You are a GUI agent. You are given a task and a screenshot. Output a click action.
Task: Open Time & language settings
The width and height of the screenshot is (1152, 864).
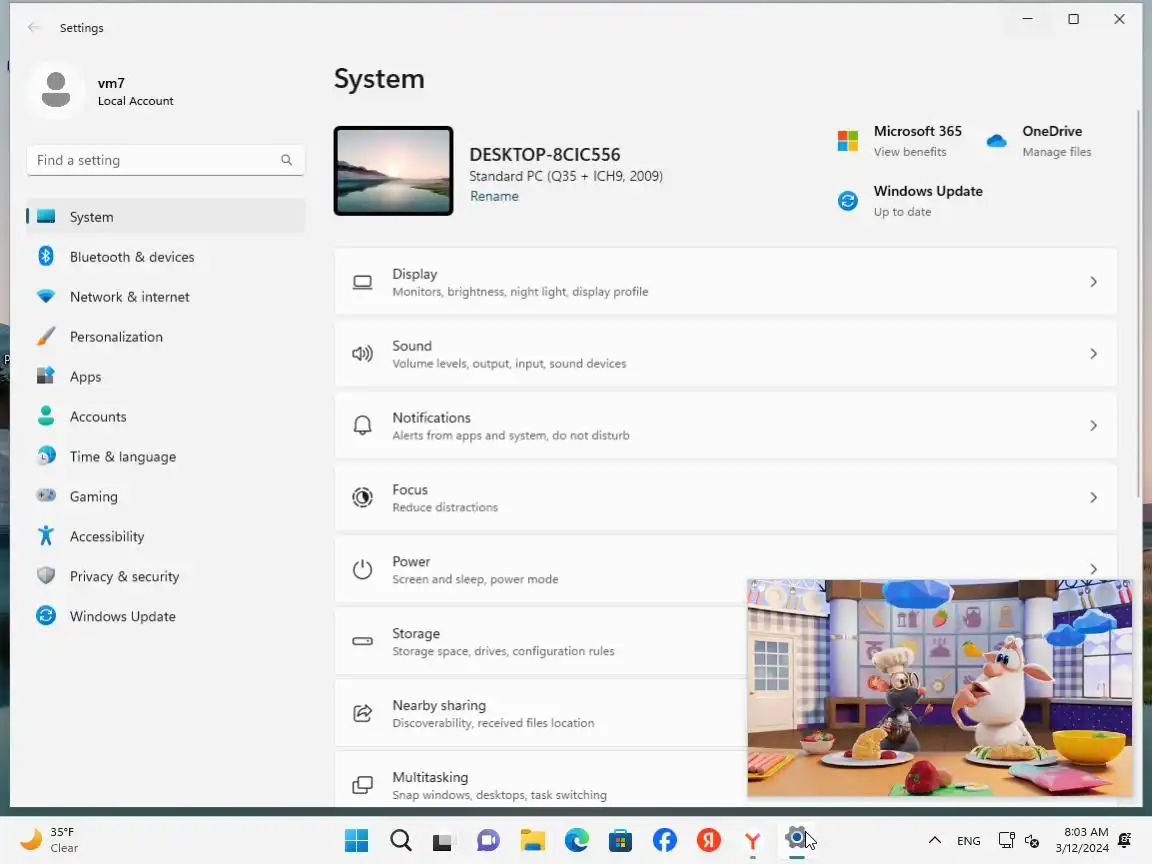coord(165,456)
